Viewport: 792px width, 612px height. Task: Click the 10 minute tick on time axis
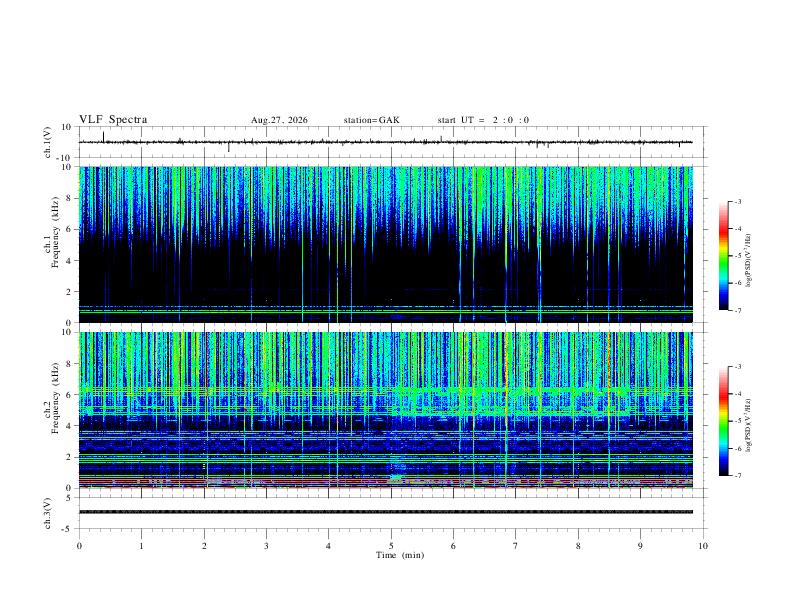point(703,546)
